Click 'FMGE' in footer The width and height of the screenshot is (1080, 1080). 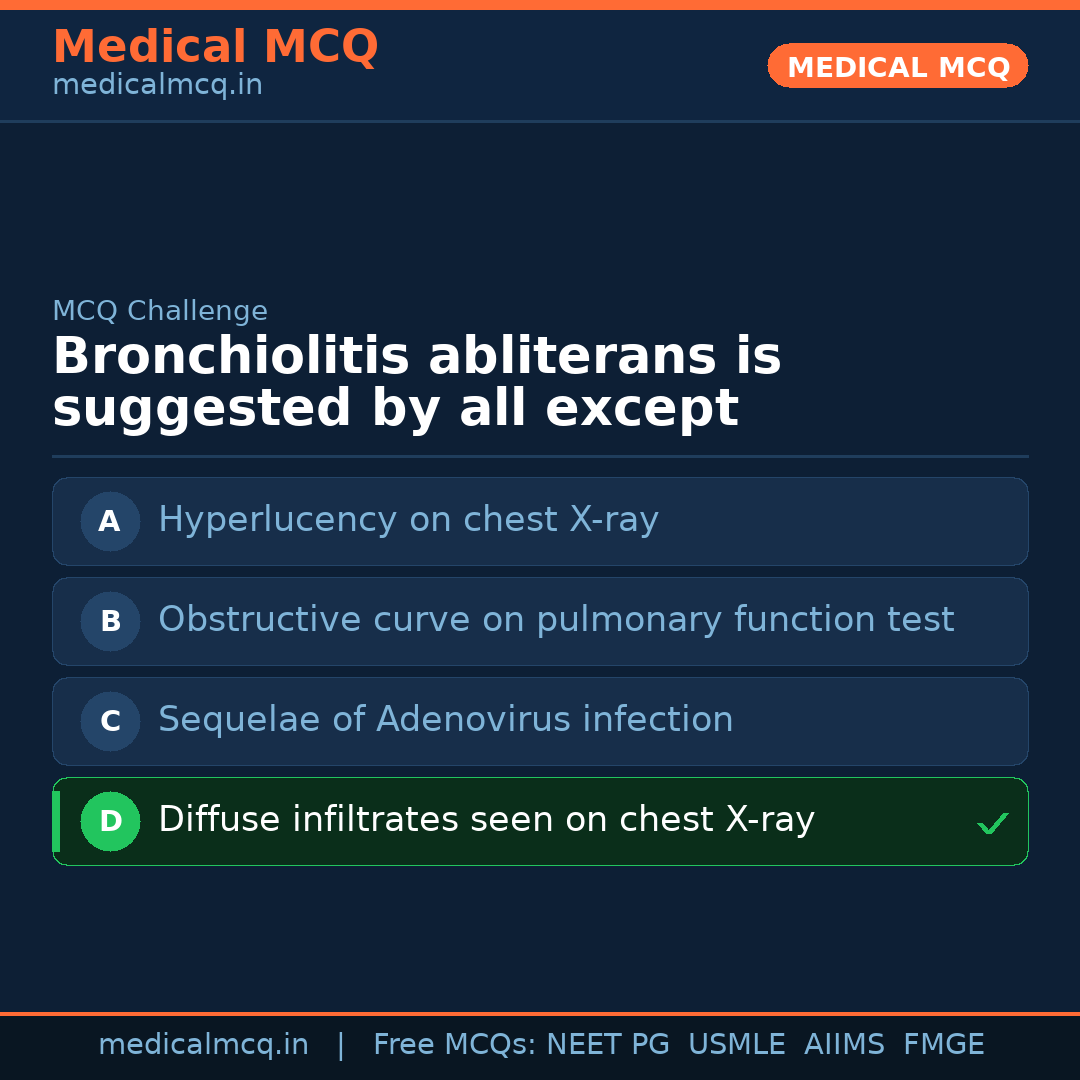(943, 1045)
